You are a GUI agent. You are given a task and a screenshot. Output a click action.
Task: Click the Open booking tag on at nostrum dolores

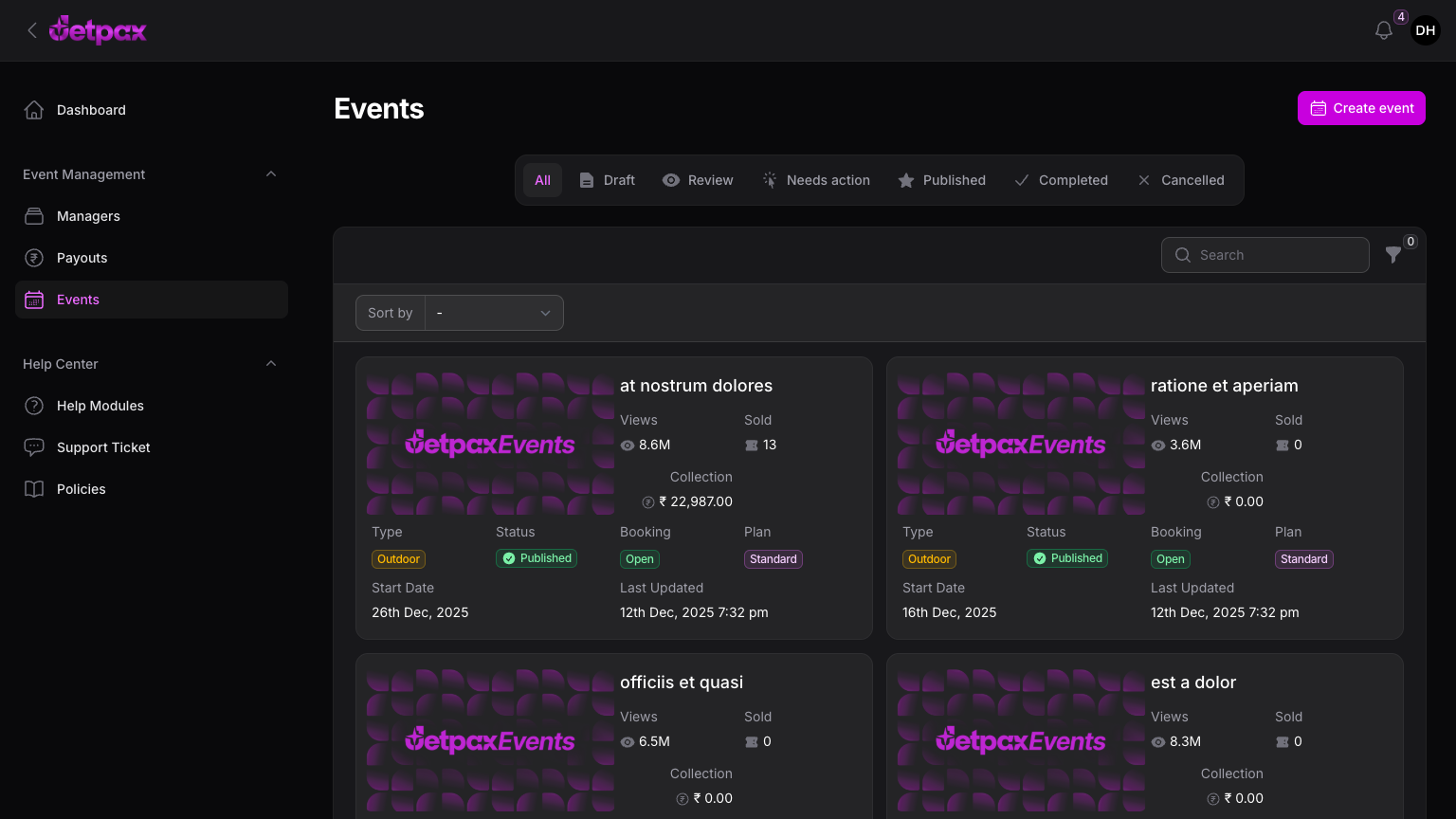pyautogui.click(x=640, y=559)
